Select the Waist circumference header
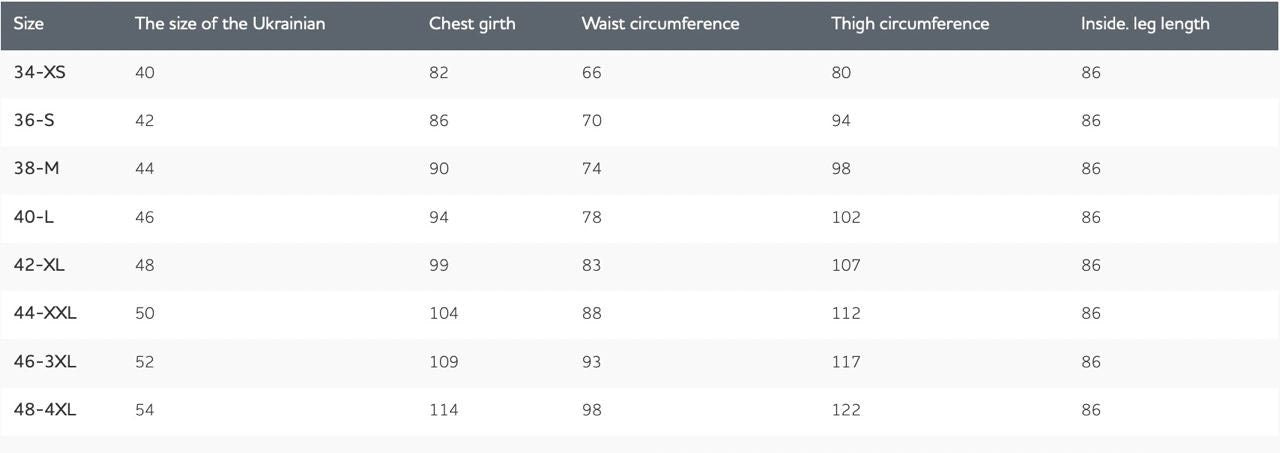The width and height of the screenshot is (1280, 453). click(x=660, y=24)
